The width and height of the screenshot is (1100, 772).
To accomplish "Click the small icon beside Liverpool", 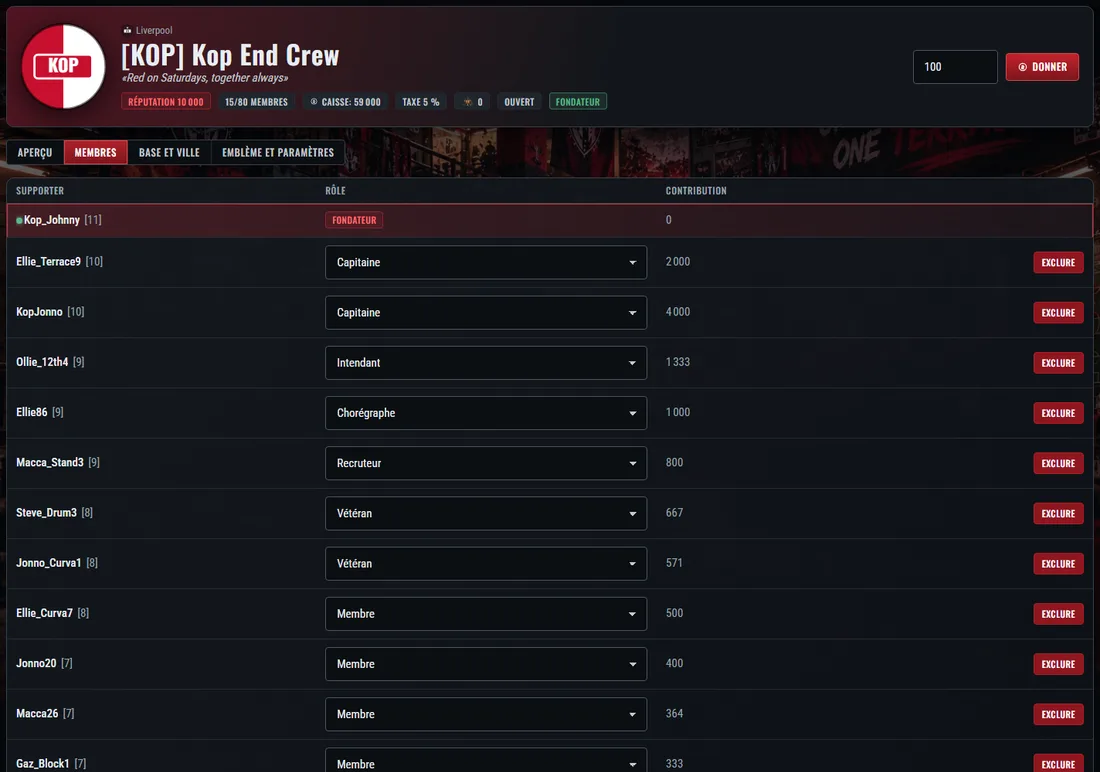I will [x=127, y=30].
